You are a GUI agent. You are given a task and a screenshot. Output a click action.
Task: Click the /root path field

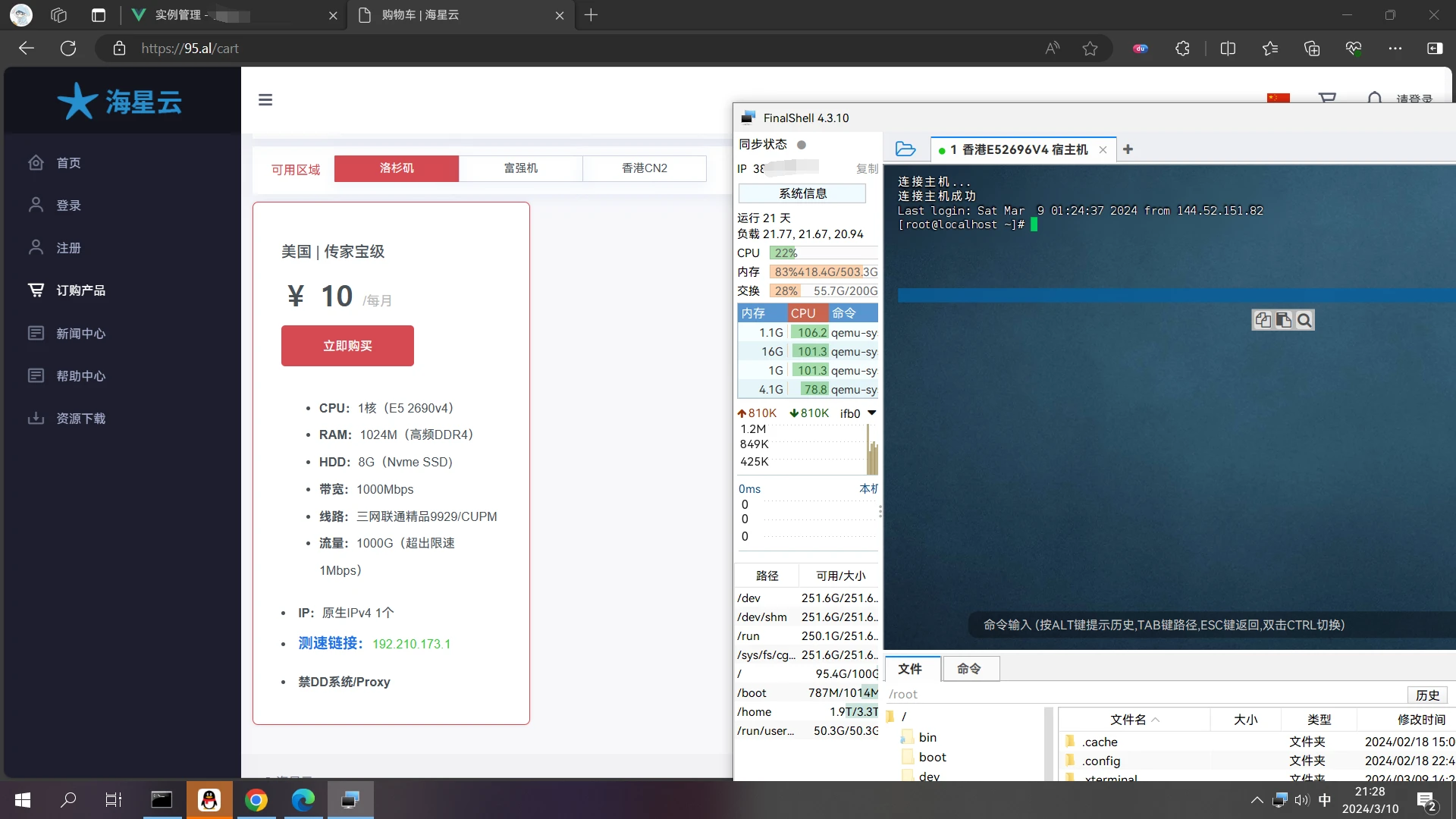(1145, 695)
